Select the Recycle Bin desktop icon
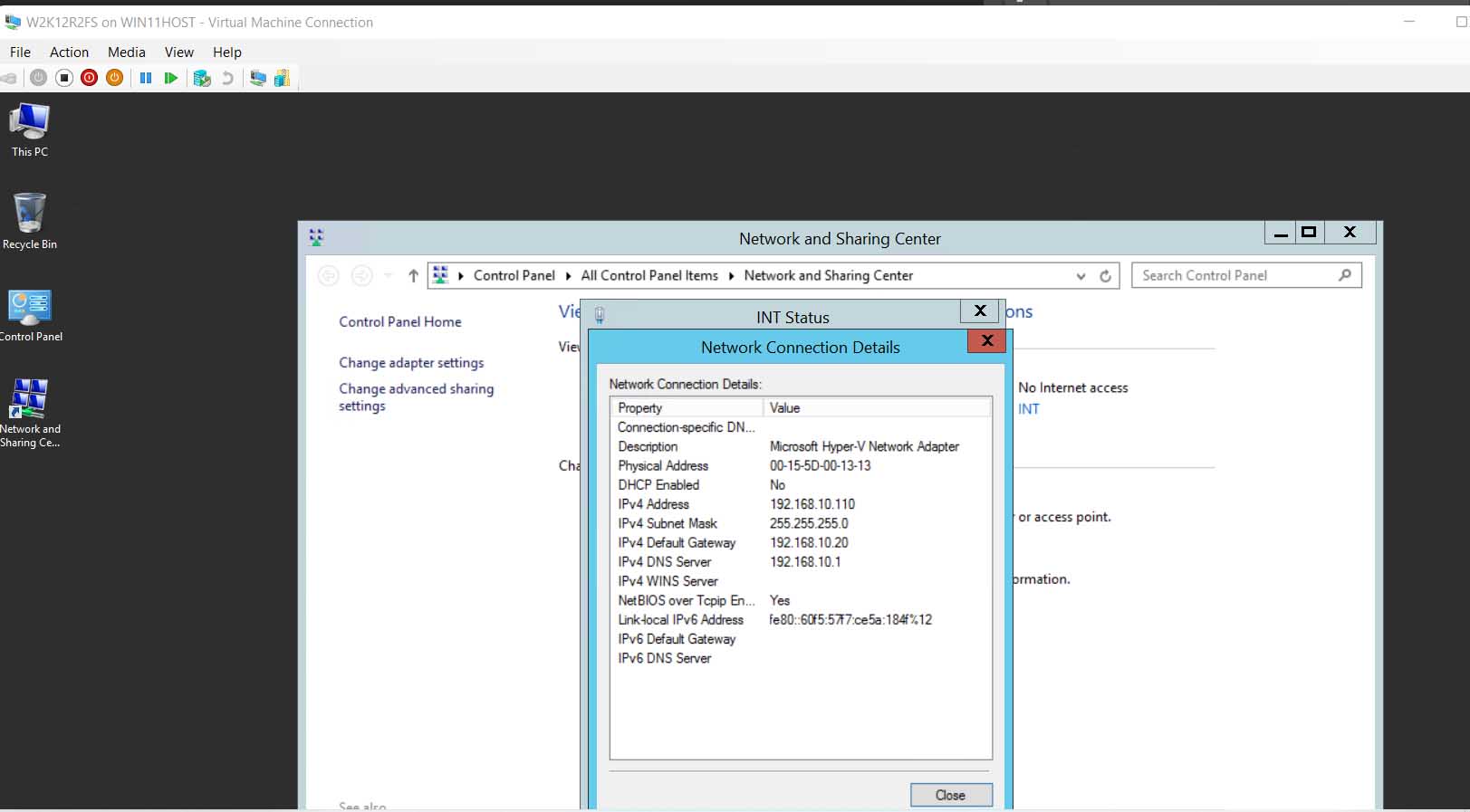This screenshot has width=1470, height=812. click(30, 221)
